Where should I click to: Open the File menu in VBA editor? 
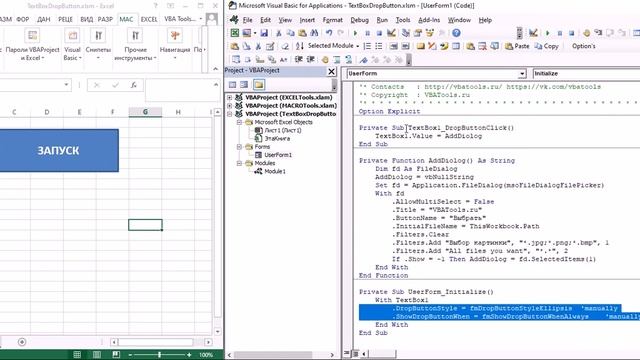click(x=247, y=20)
